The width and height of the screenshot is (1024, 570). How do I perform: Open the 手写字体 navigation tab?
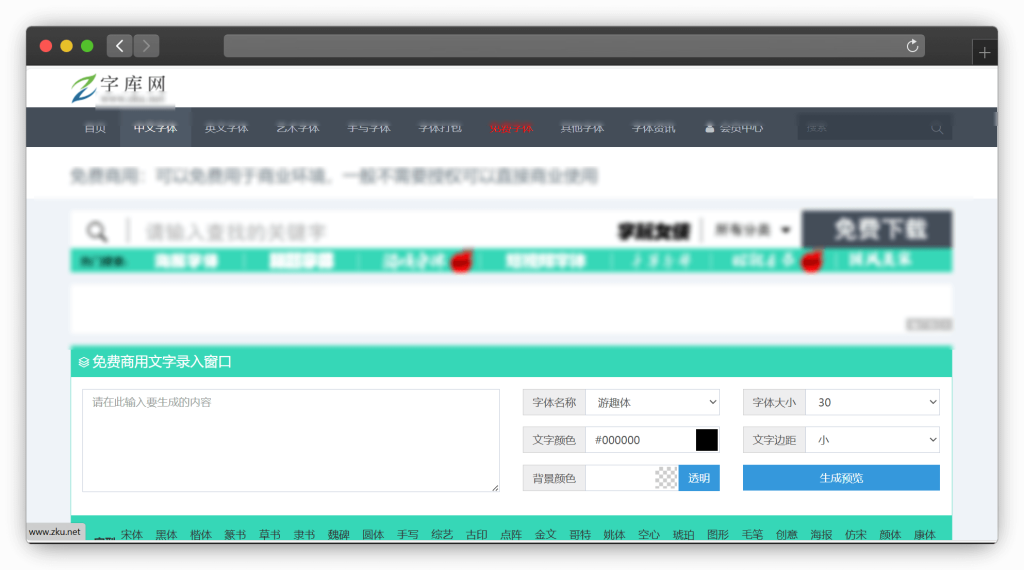tap(369, 128)
